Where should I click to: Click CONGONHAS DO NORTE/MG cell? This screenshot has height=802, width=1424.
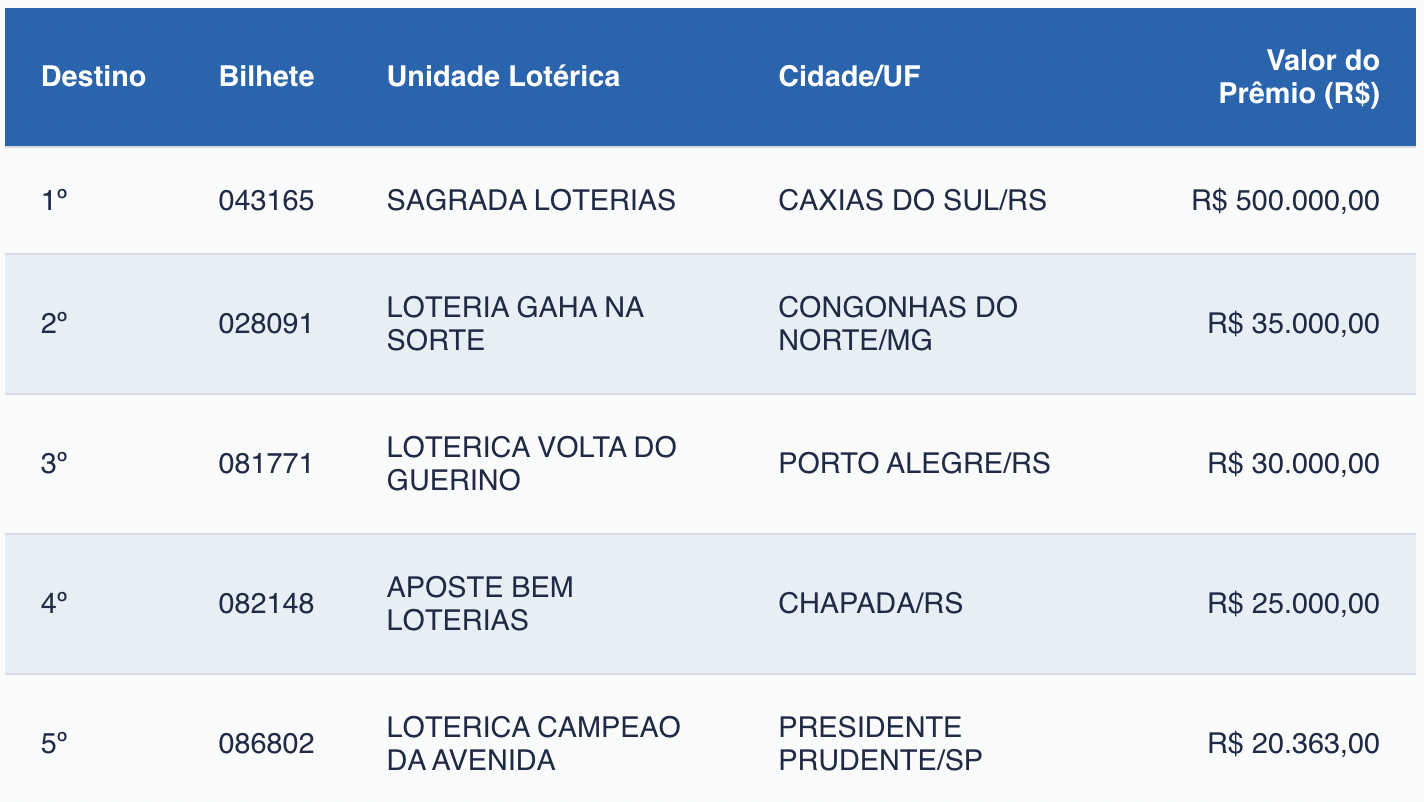[897, 324]
